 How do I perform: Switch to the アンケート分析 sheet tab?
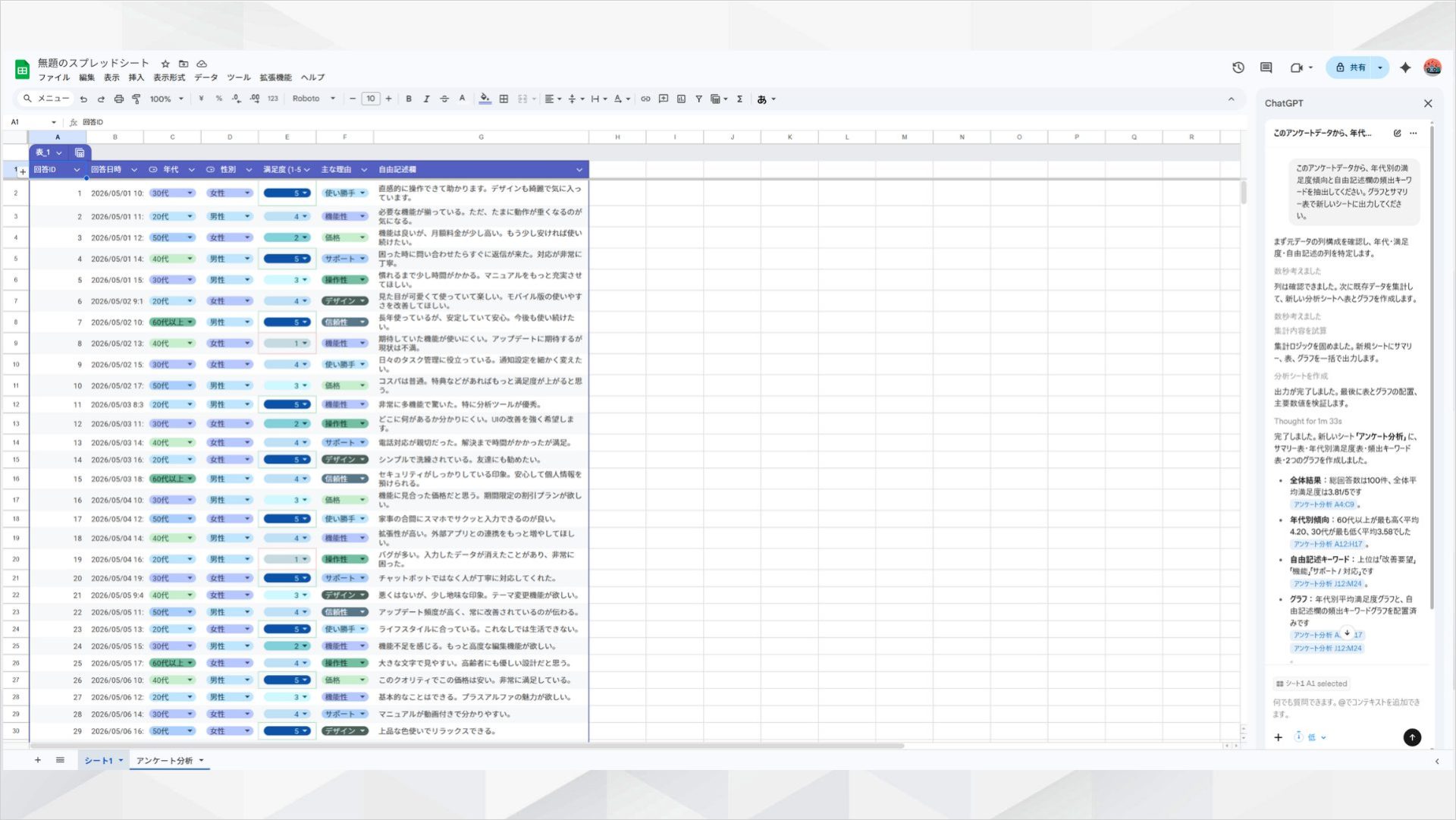tap(170, 760)
